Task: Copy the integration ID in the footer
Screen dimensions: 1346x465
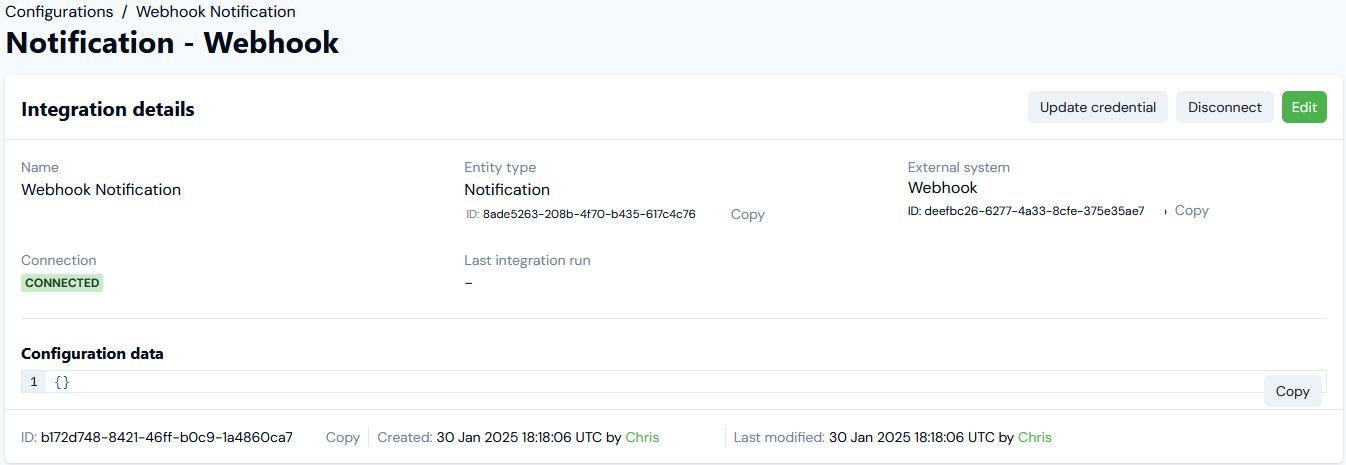Action: click(x=342, y=437)
